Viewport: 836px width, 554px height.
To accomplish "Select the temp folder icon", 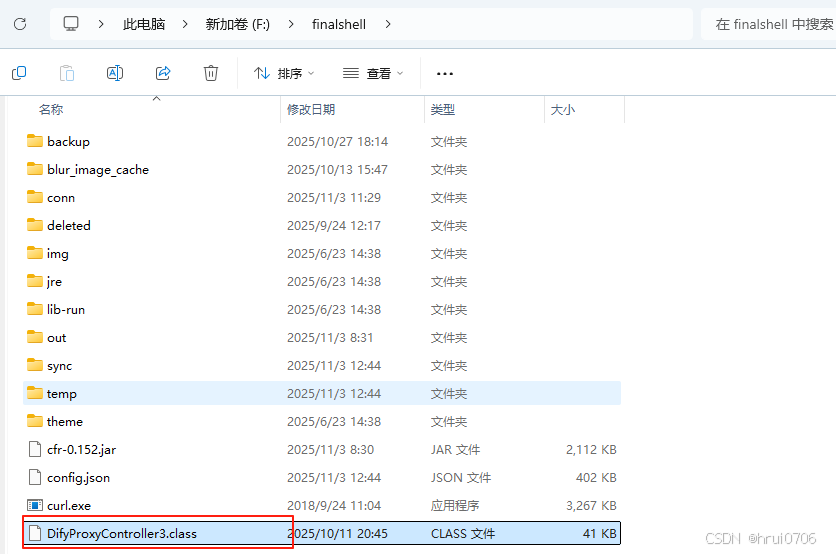I will [35, 393].
